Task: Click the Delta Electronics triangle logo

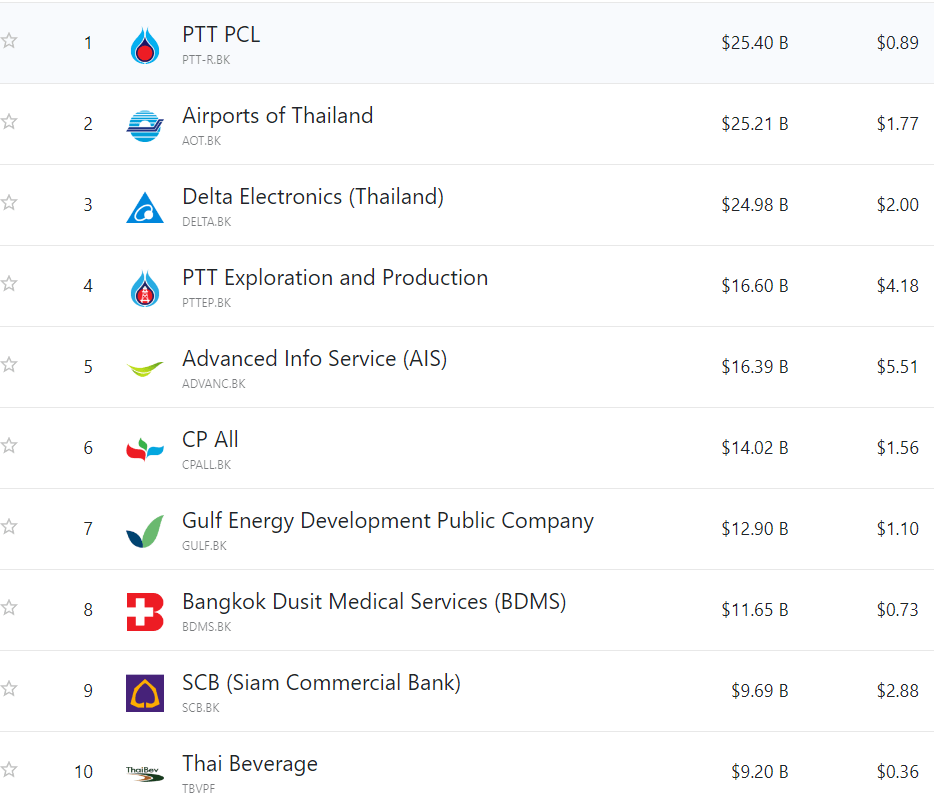Action: click(x=145, y=207)
